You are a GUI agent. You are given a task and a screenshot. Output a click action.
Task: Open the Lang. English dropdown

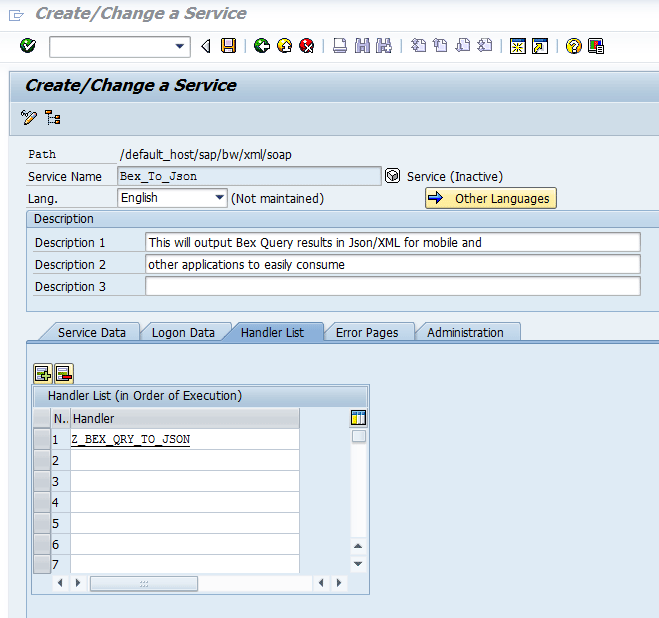point(220,198)
